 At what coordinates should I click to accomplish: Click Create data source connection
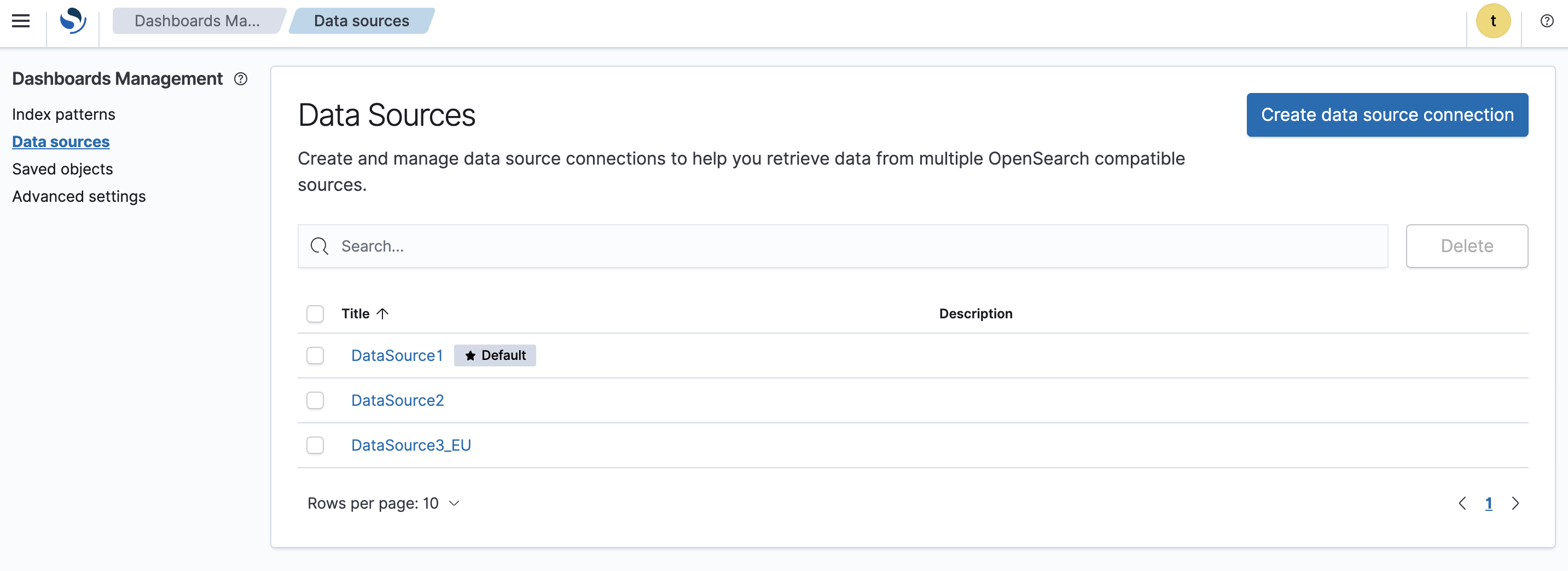[1386, 114]
